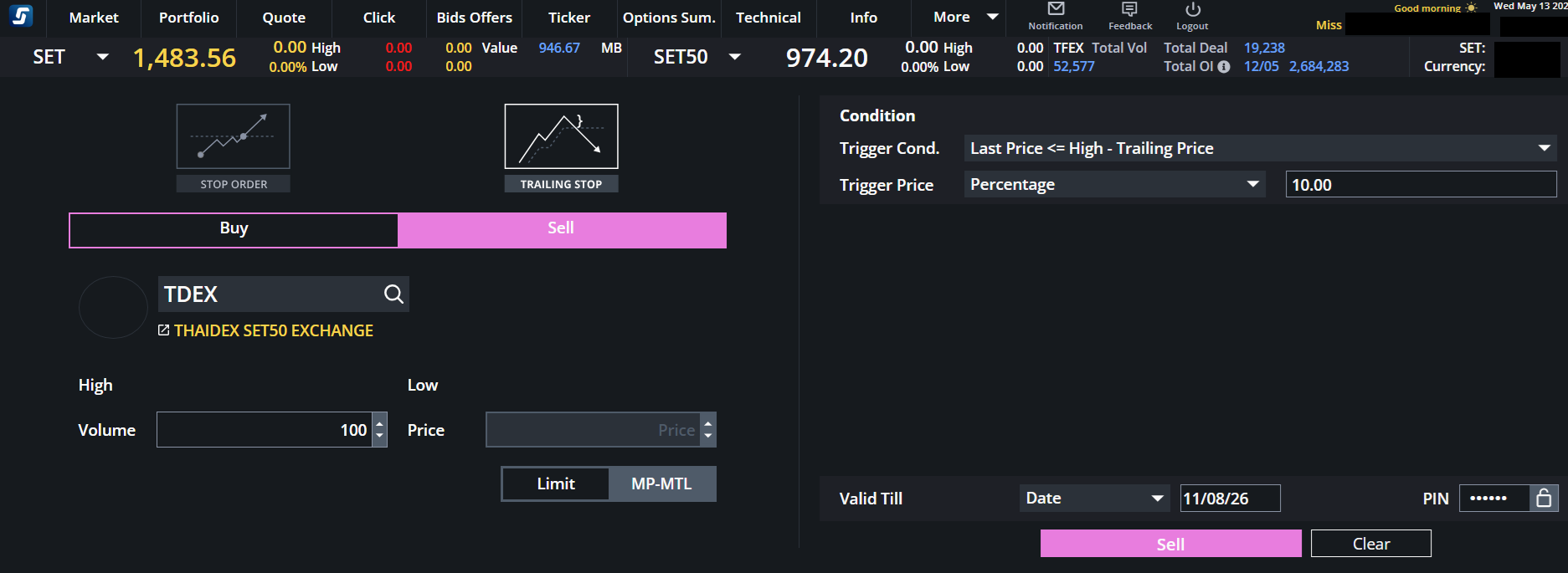Open THAIDEX SET50 EXCHANGE external link
Screen dimensions: 1568x573
[265, 330]
